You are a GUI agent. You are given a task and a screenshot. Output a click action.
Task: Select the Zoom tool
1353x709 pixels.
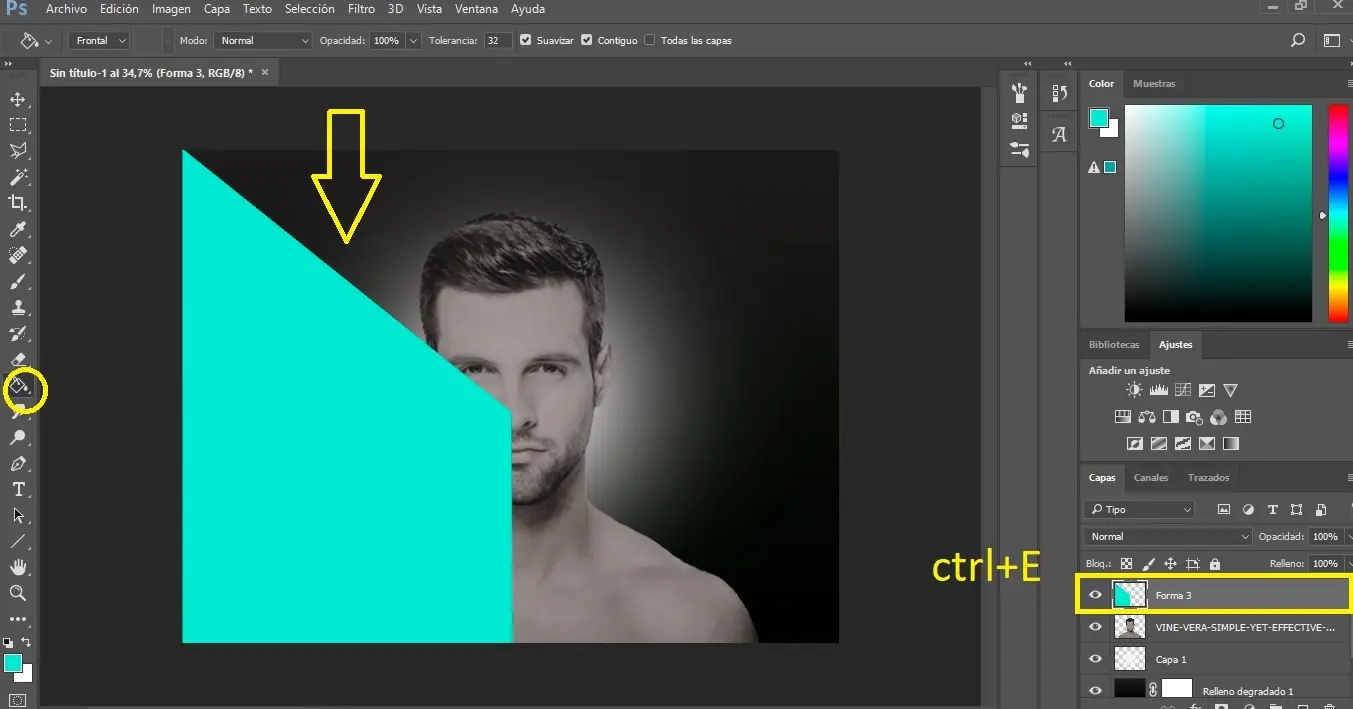click(x=18, y=593)
